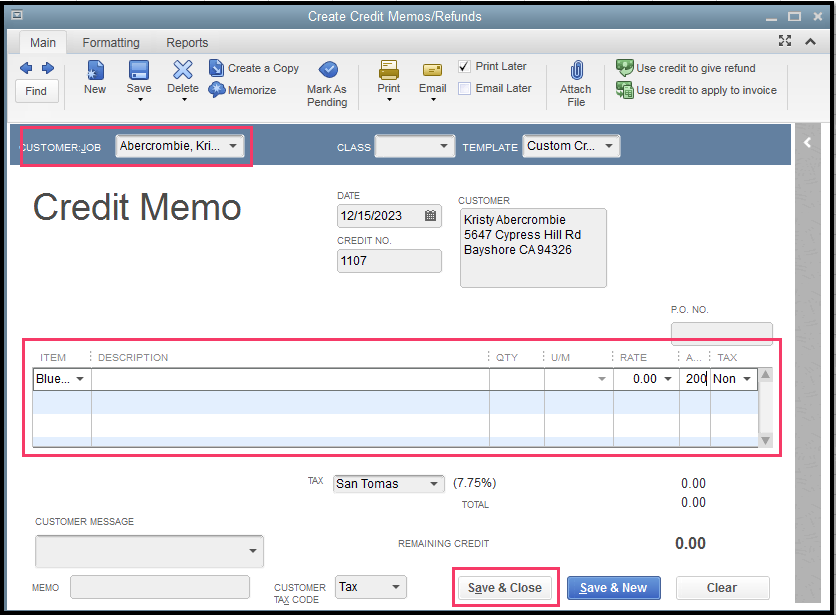Click the New transaction icon
Viewport: 836px width, 615px height.
click(95, 70)
